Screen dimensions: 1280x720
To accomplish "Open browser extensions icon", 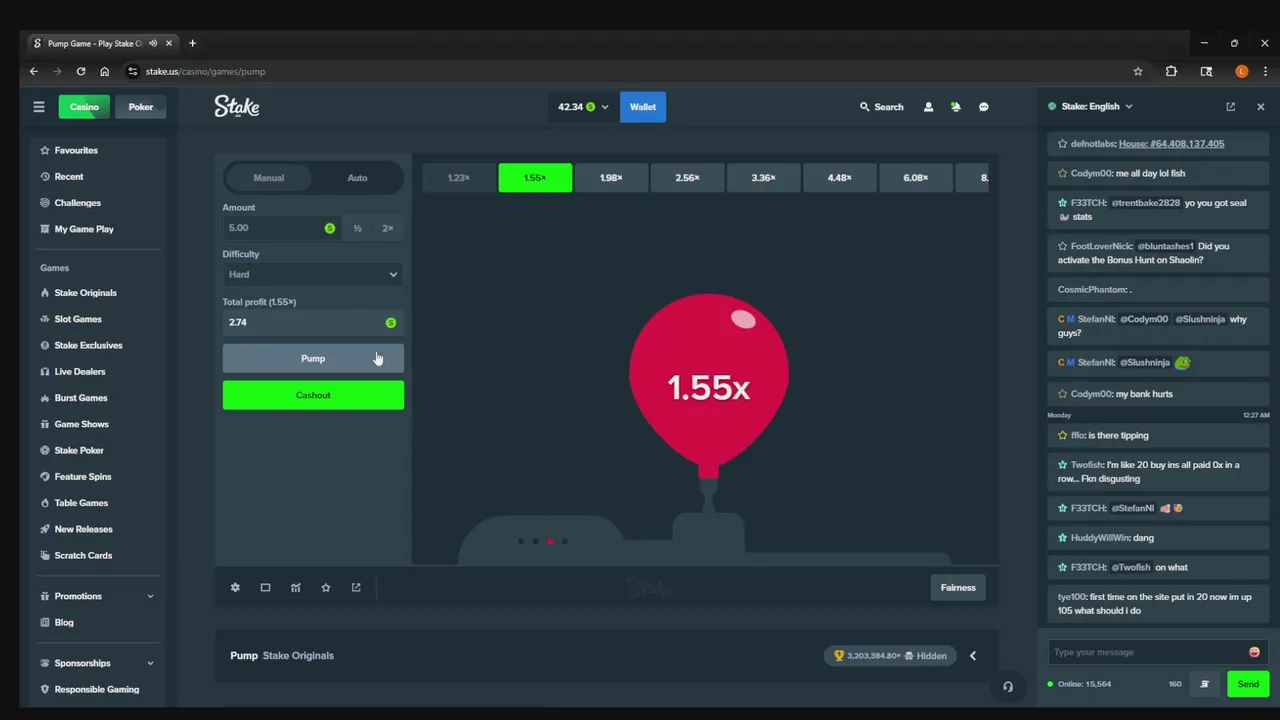I will (1171, 72).
